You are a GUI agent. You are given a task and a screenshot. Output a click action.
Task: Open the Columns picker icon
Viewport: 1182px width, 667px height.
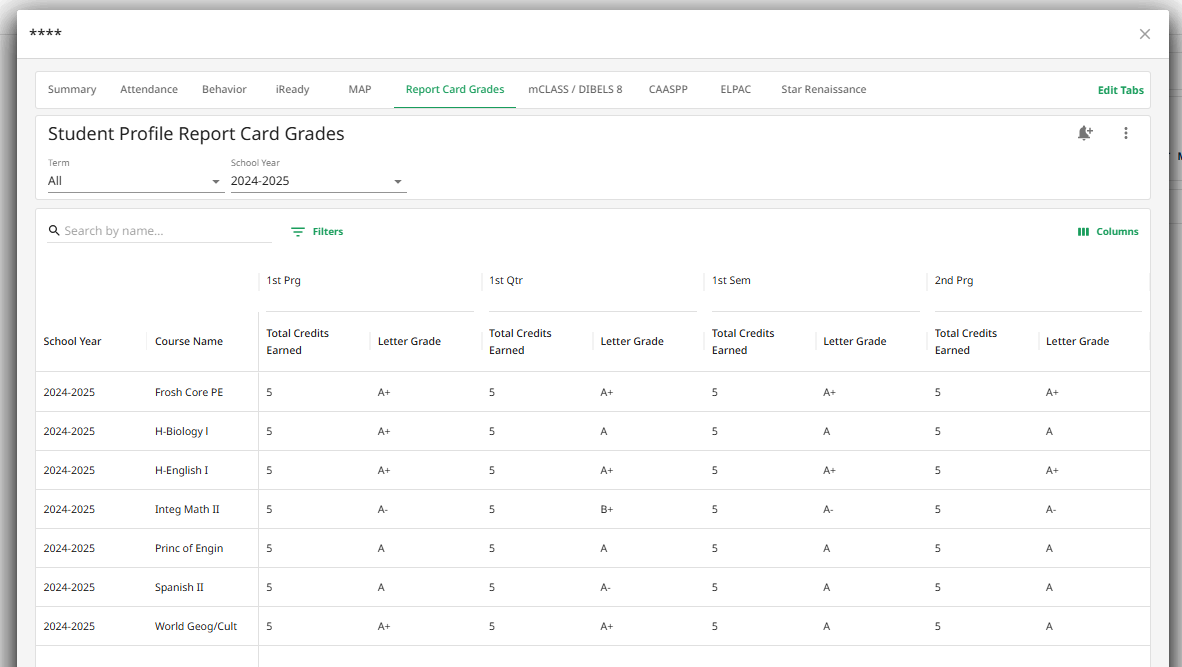1082,231
